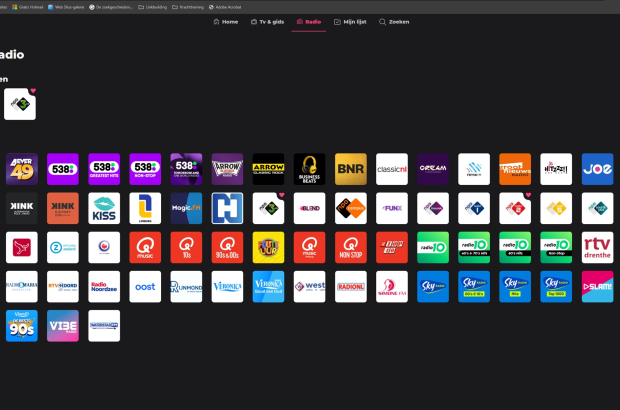Select the BNR radio station tile
Viewport: 620px width, 410px height.
pyautogui.click(x=350, y=169)
